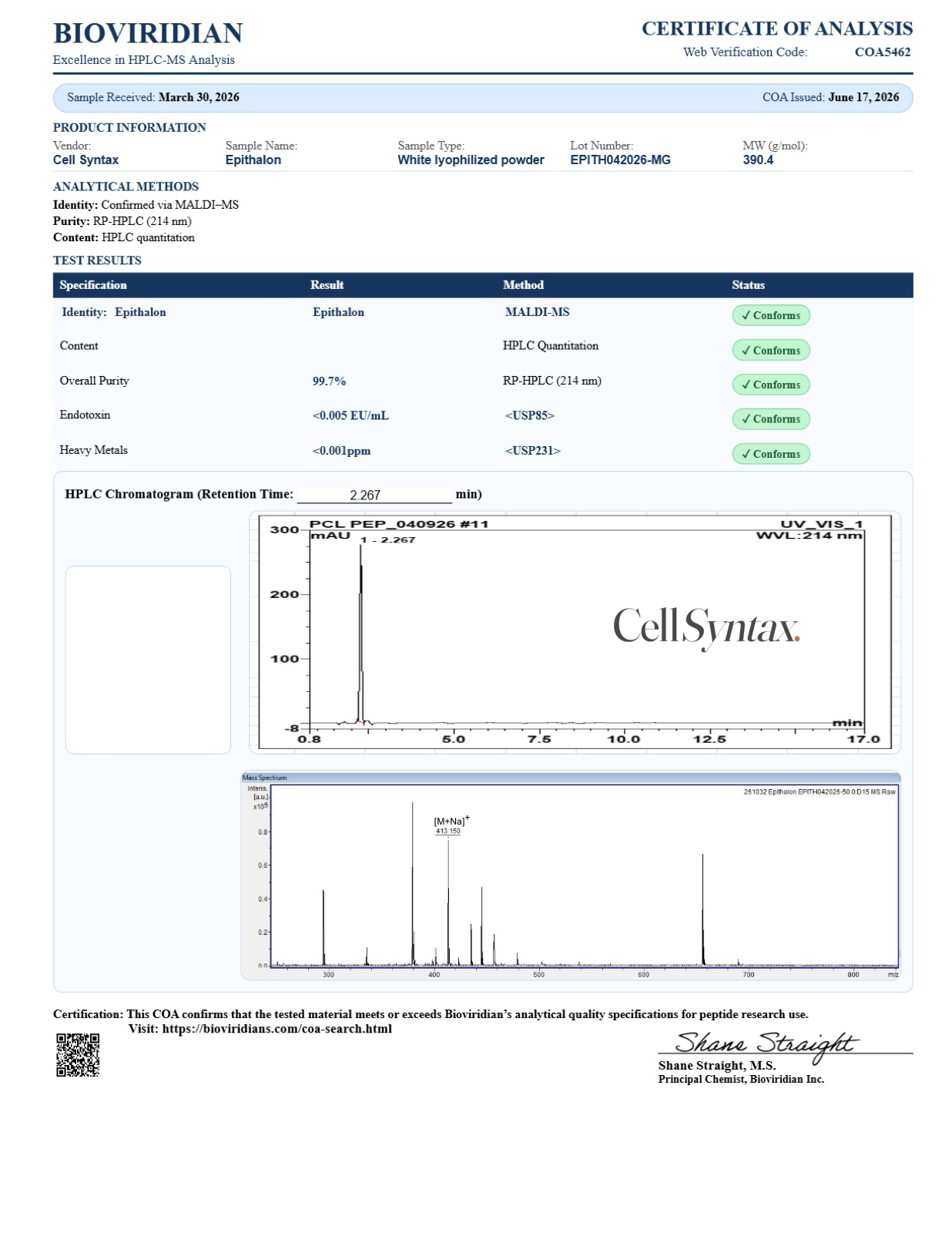Select lot number EPITH042026-MG
The height and width of the screenshot is (1233, 952).
coord(620,160)
